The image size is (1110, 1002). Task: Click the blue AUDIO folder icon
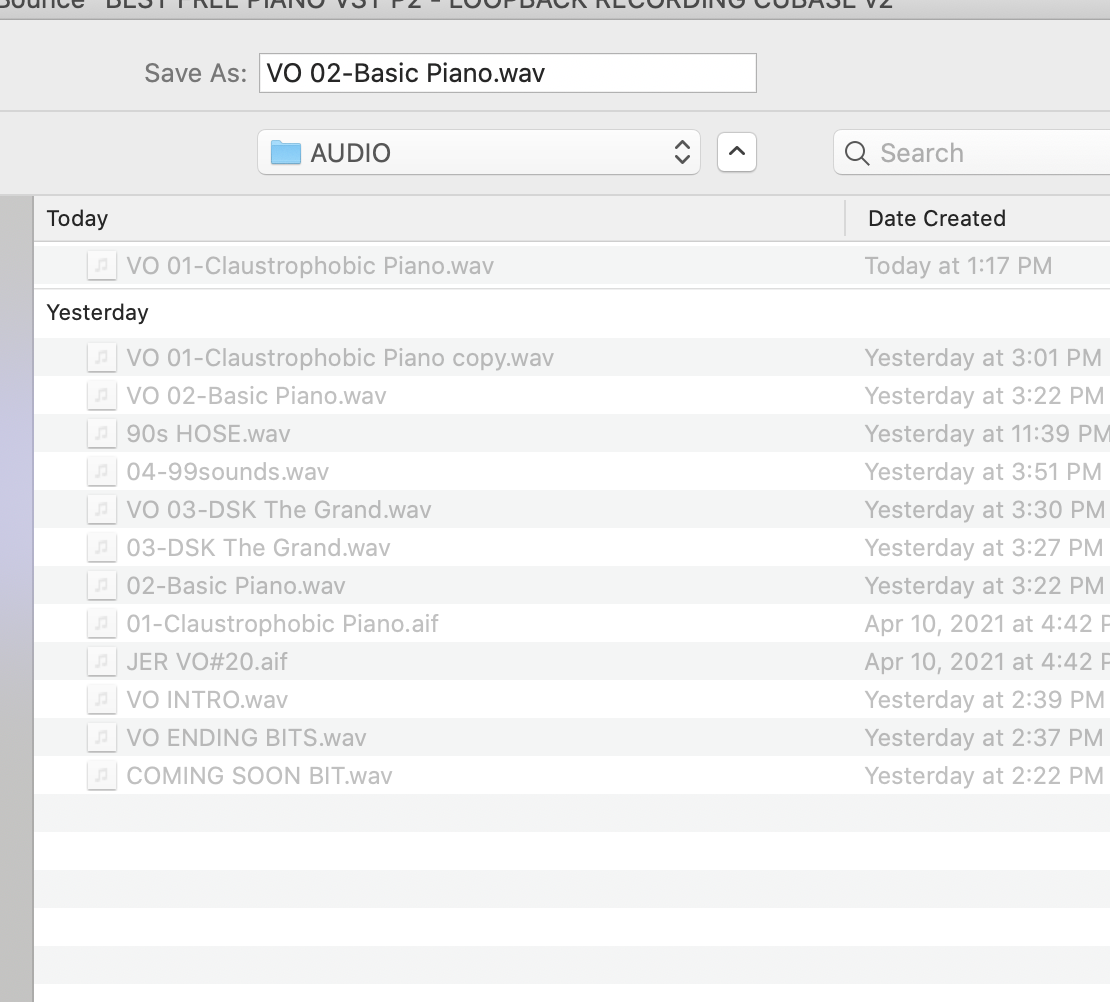286,153
